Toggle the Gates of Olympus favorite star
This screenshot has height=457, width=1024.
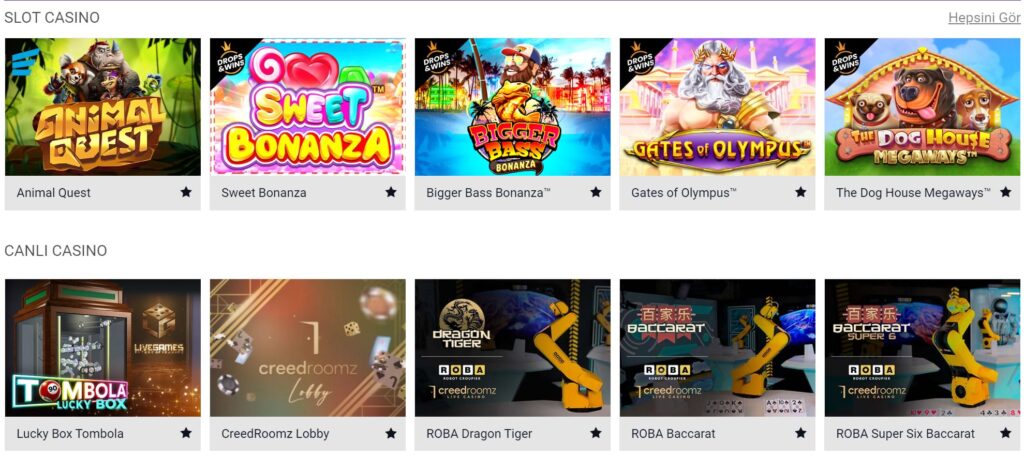point(801,193)
